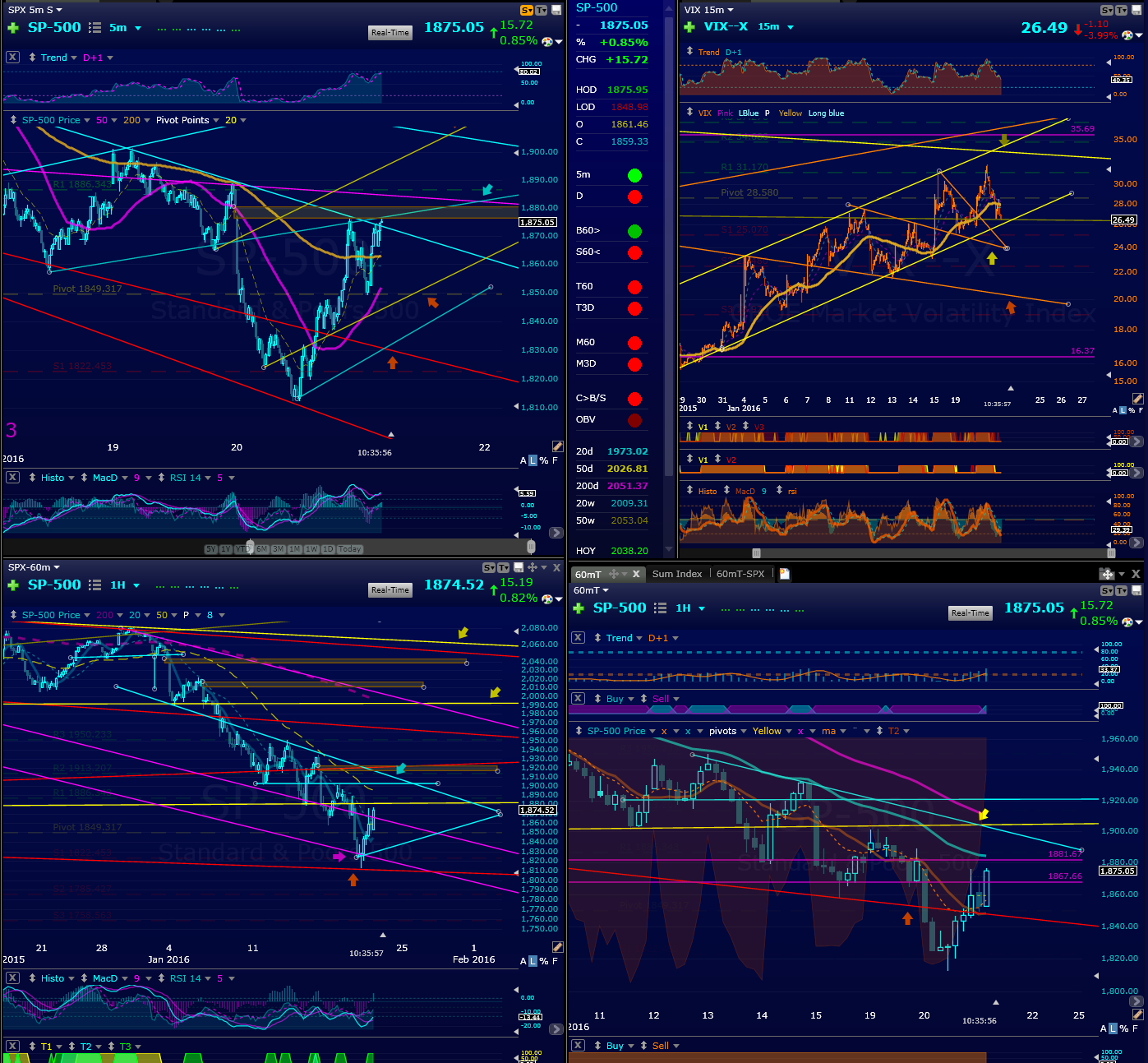1148x1063 pixels.
Task: Open color palette icon in 60mT panel
Action: click(x=1127, y=622)
